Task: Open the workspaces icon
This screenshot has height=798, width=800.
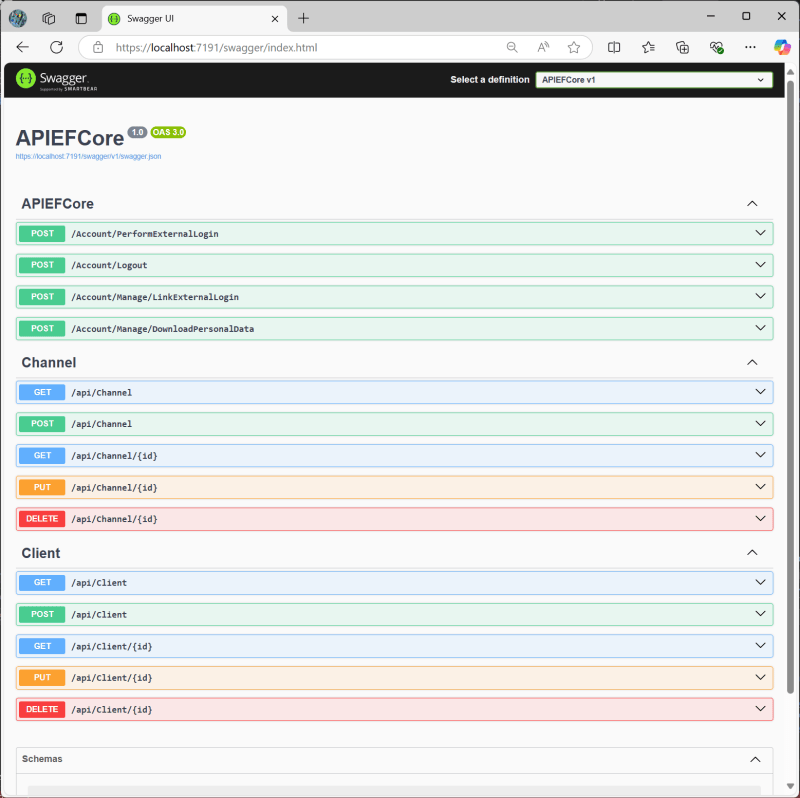Action: [49, 18]
